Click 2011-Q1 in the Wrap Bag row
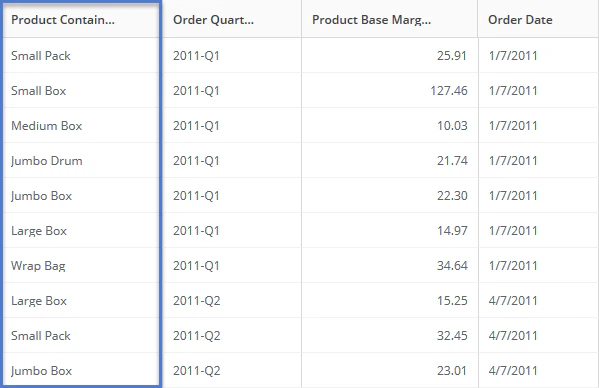 196,266
